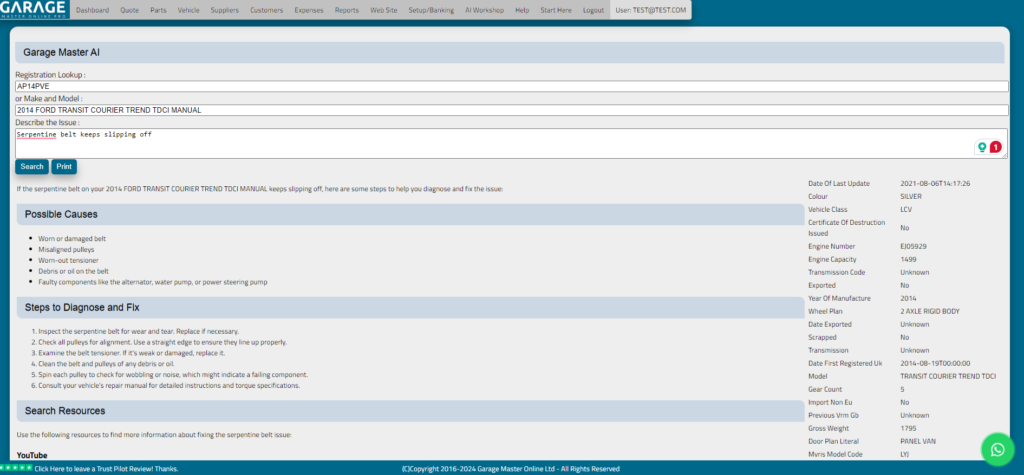Focus the Registration Lookup field
The width and height of the screenshot is (1024, 475).
tap(511, 86)
